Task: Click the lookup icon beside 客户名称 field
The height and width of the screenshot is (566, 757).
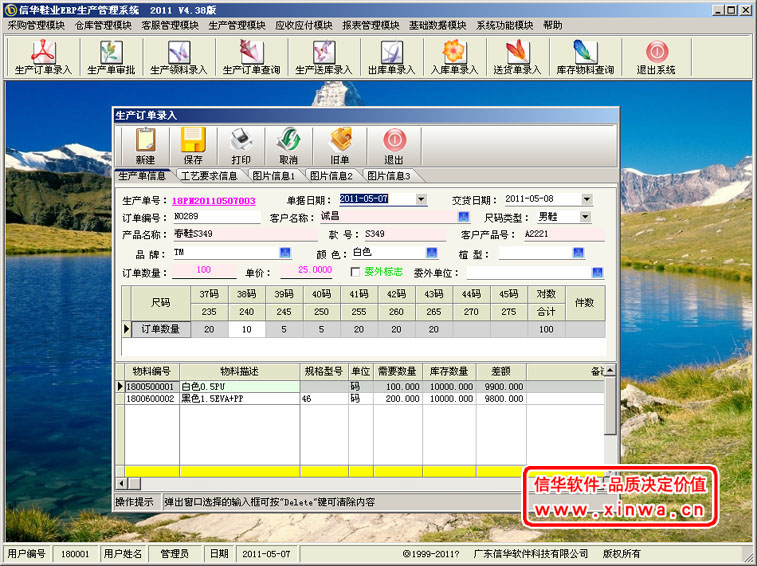Action: pos(464,216)
